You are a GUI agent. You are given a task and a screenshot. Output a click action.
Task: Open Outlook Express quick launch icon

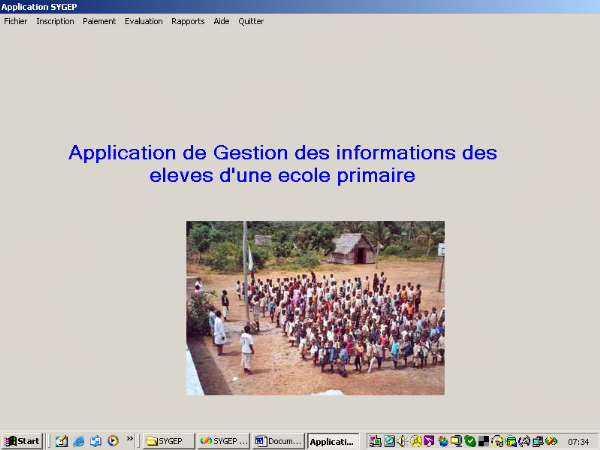[x=96, y=441]
